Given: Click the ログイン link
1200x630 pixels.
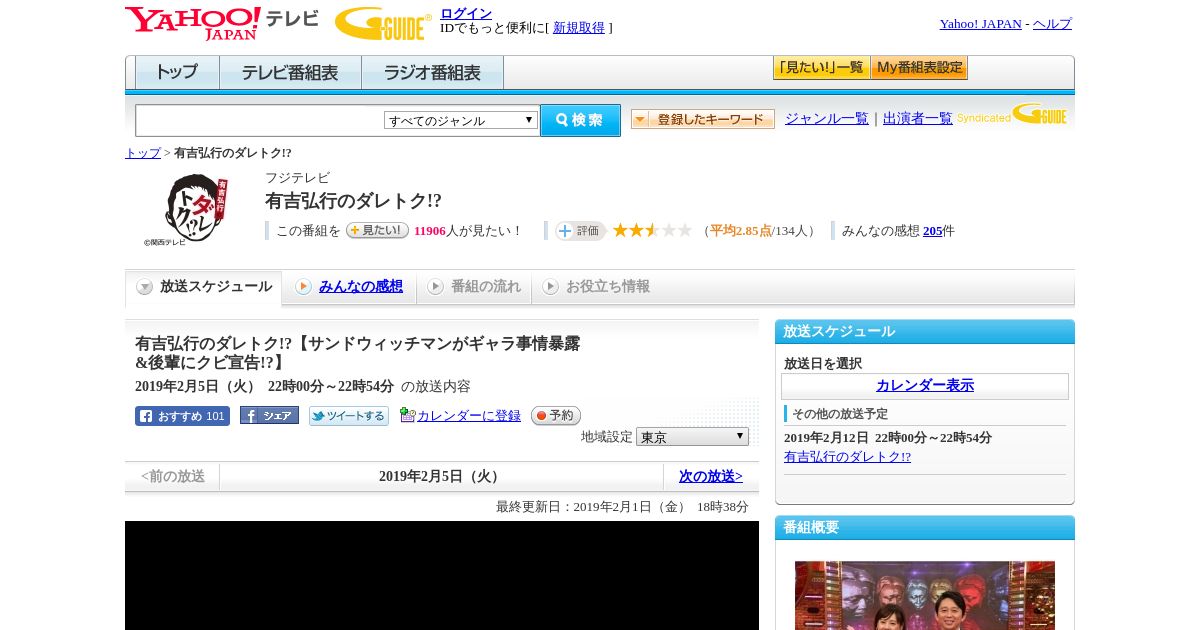Looking at the screenshot, I should tap(466, 13).
